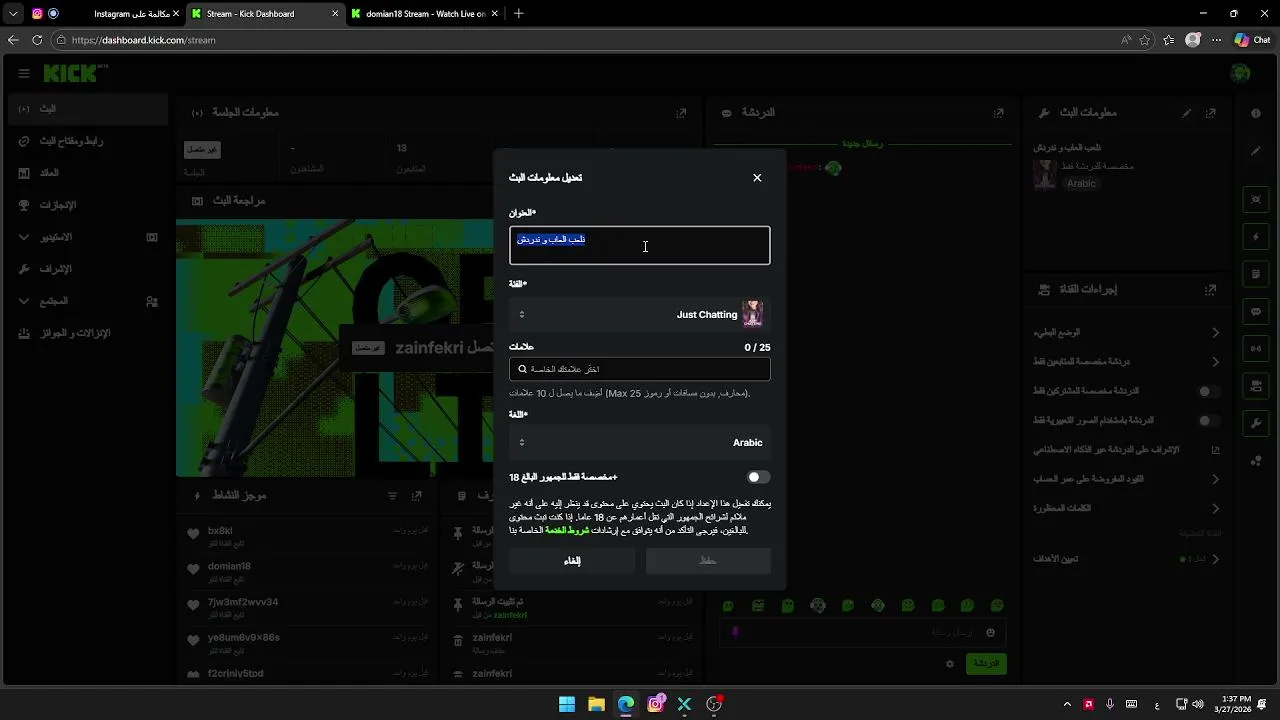Switch to the Instagram browser tab
The image size is (1280, 720).
pos(104,14)
